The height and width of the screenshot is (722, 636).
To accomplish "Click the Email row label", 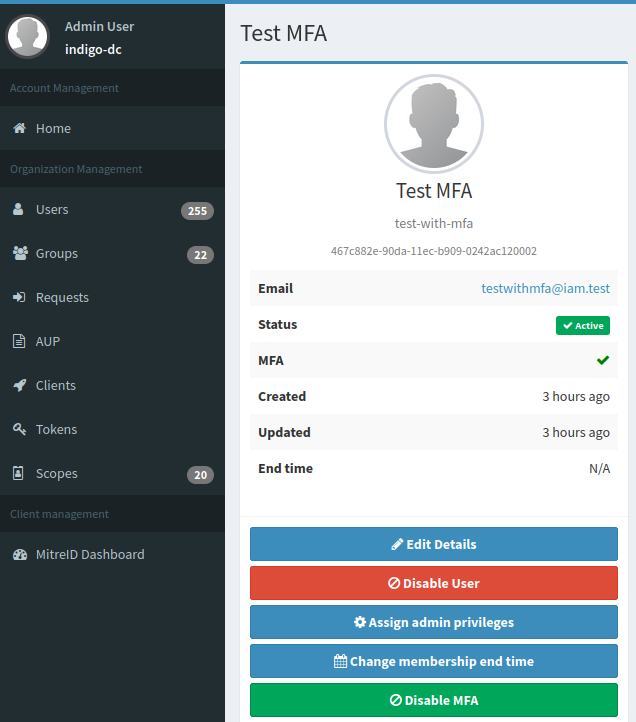I will coord(275,288).
